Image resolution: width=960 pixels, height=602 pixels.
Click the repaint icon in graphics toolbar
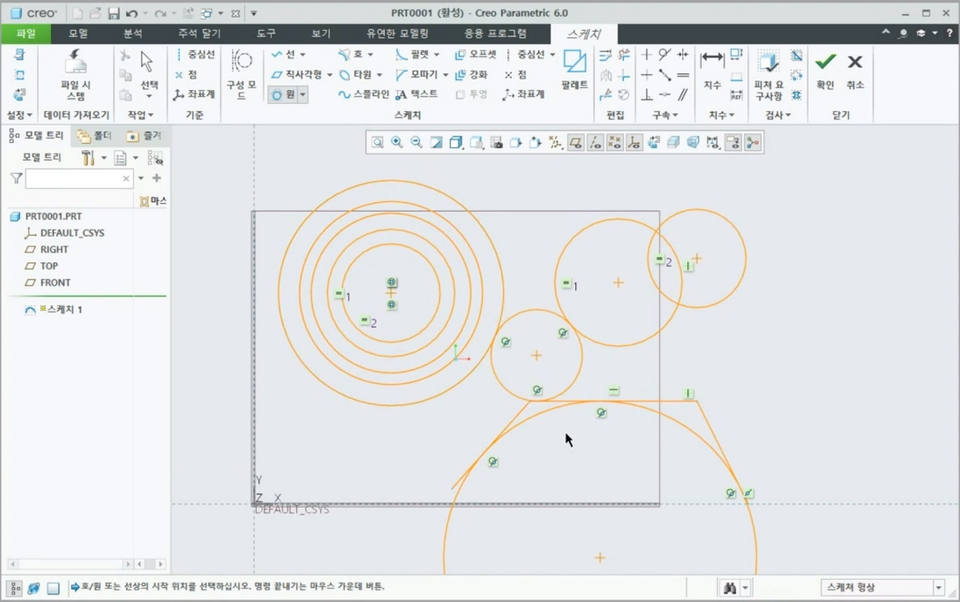(436, 142)
